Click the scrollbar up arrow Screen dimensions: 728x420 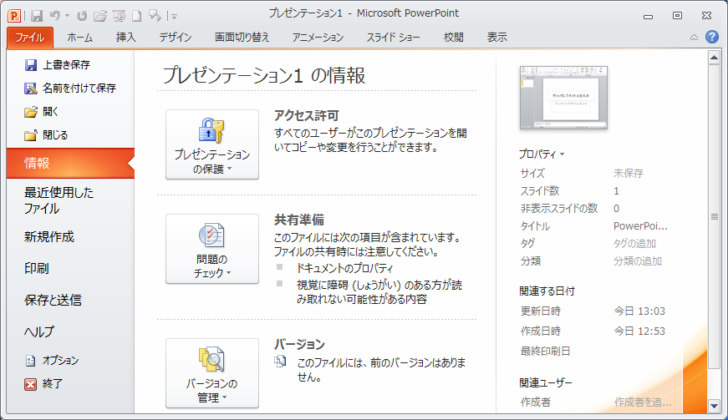click(x=714, y=58)
